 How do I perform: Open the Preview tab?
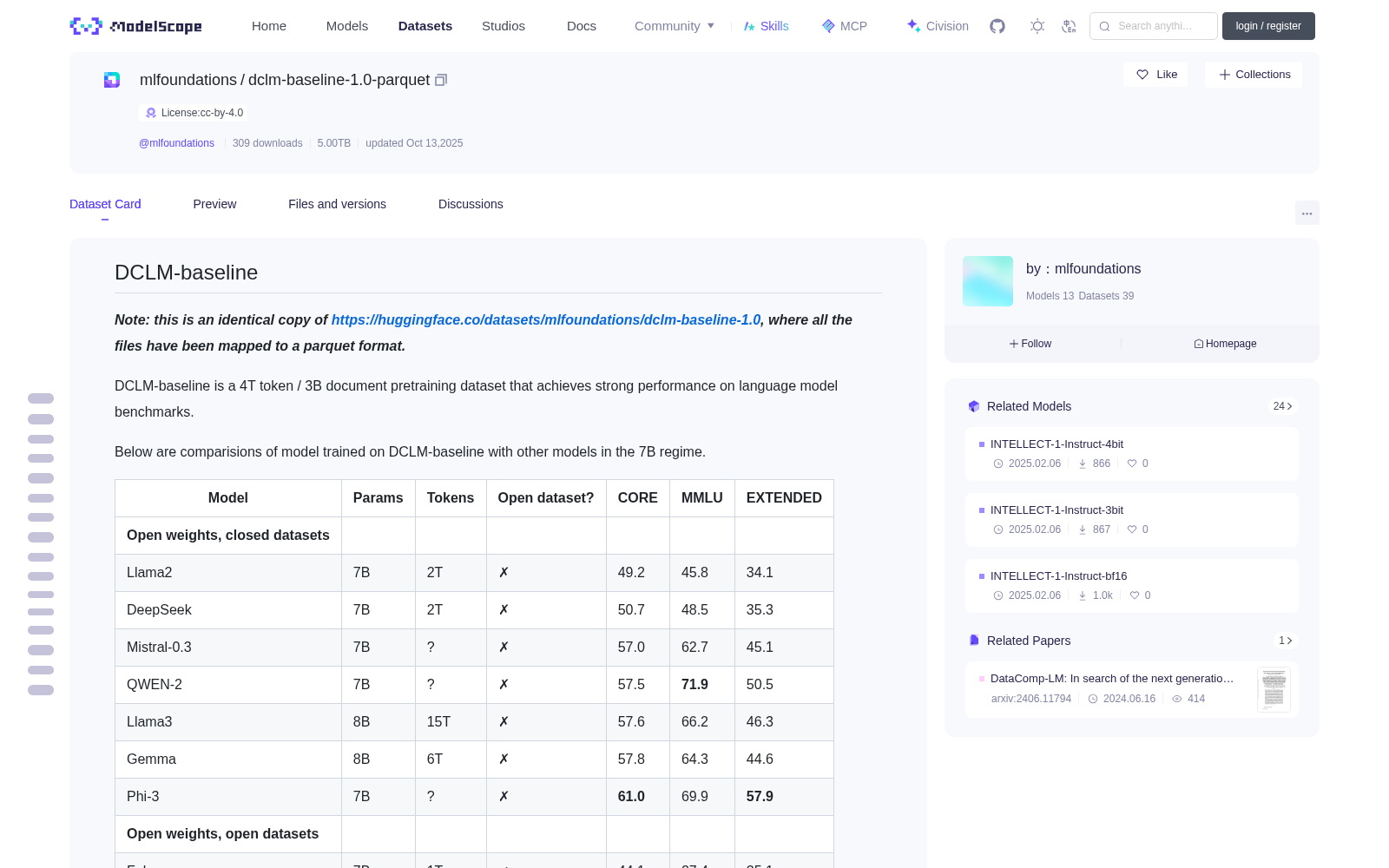(x=214, y=204)
